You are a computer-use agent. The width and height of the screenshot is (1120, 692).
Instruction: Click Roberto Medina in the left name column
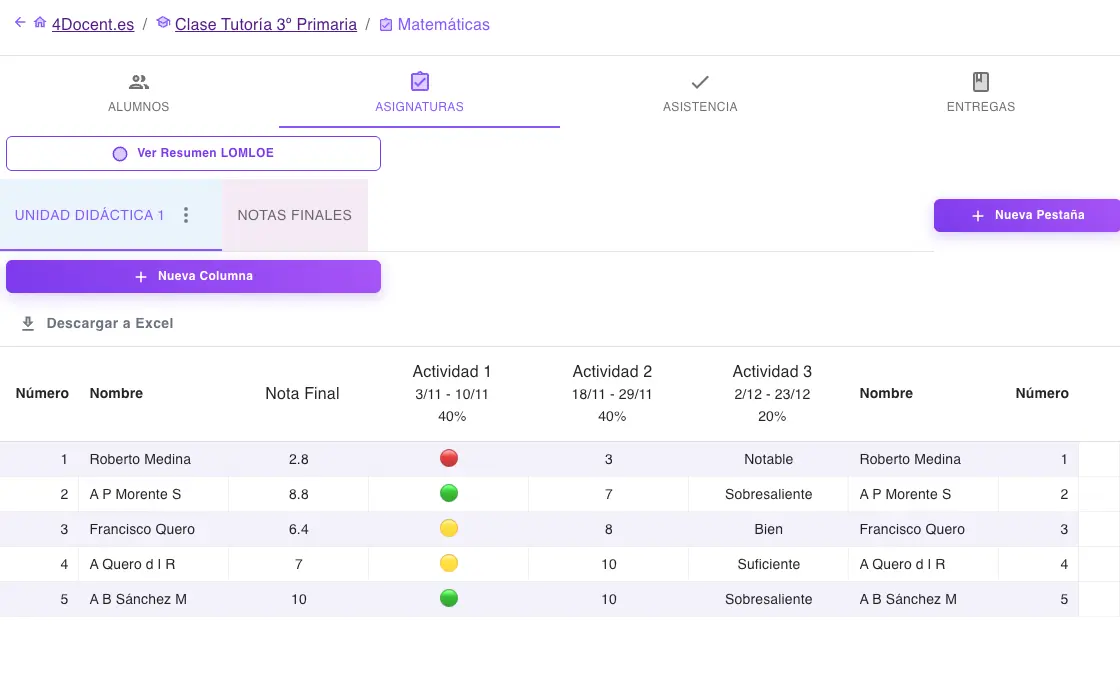pos(140,459)
